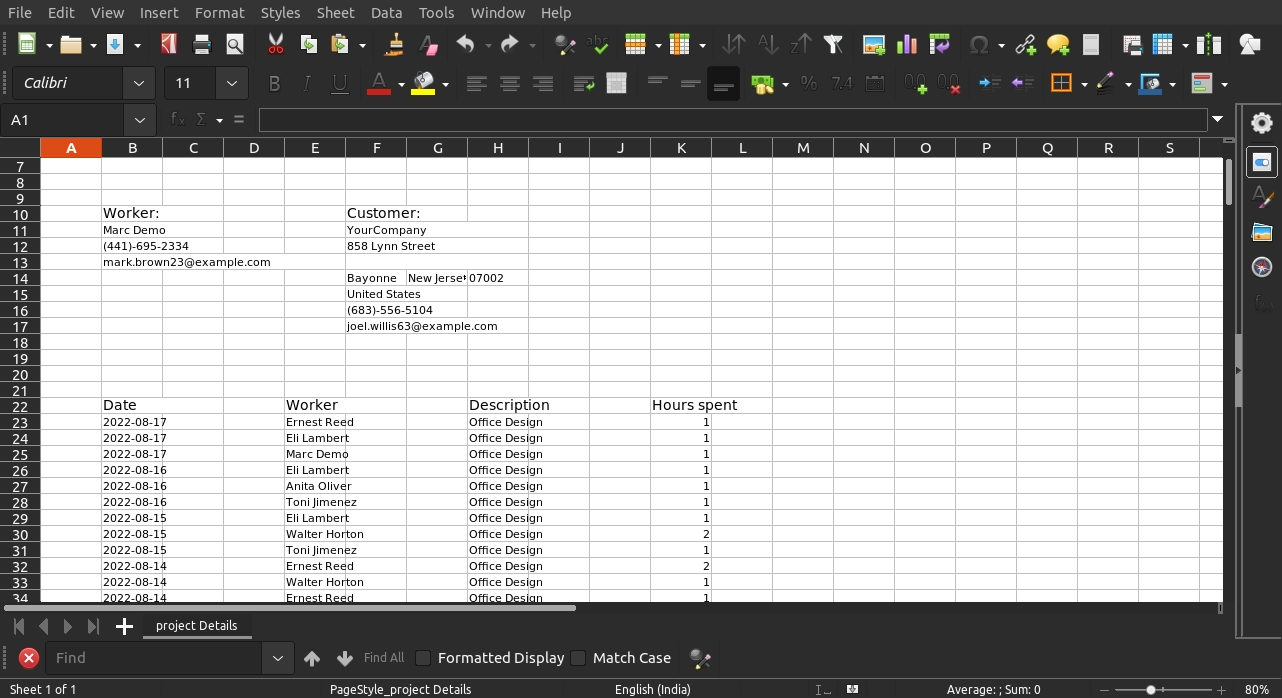Image resolution: width=1282 pixels, height=698 pixels.
Task: Insert a hyperlink
Action: click(1025, 44)
